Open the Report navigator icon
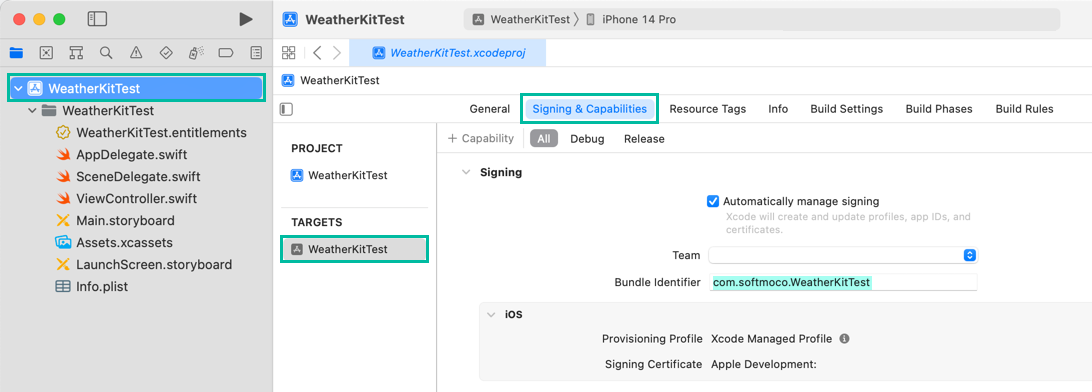Viewport: 1092px width, 392px height. [256, 52]
